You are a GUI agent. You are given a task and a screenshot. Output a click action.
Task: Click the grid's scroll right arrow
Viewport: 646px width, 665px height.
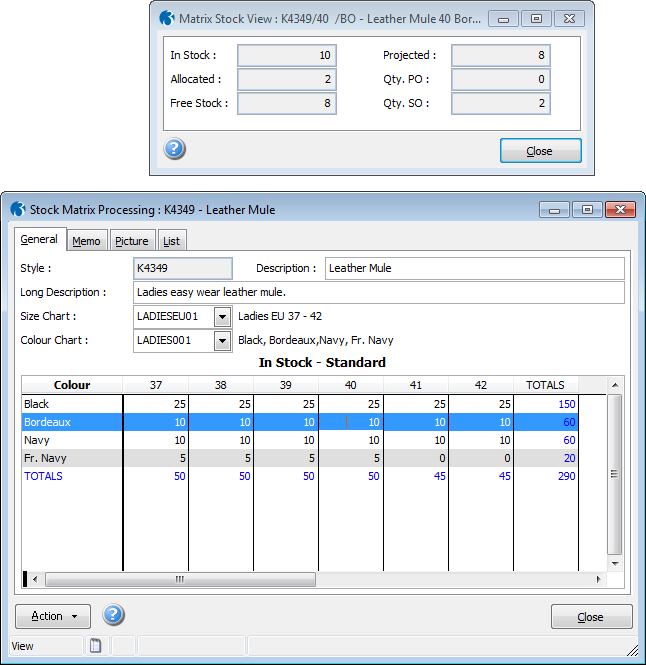pos(598,579)
